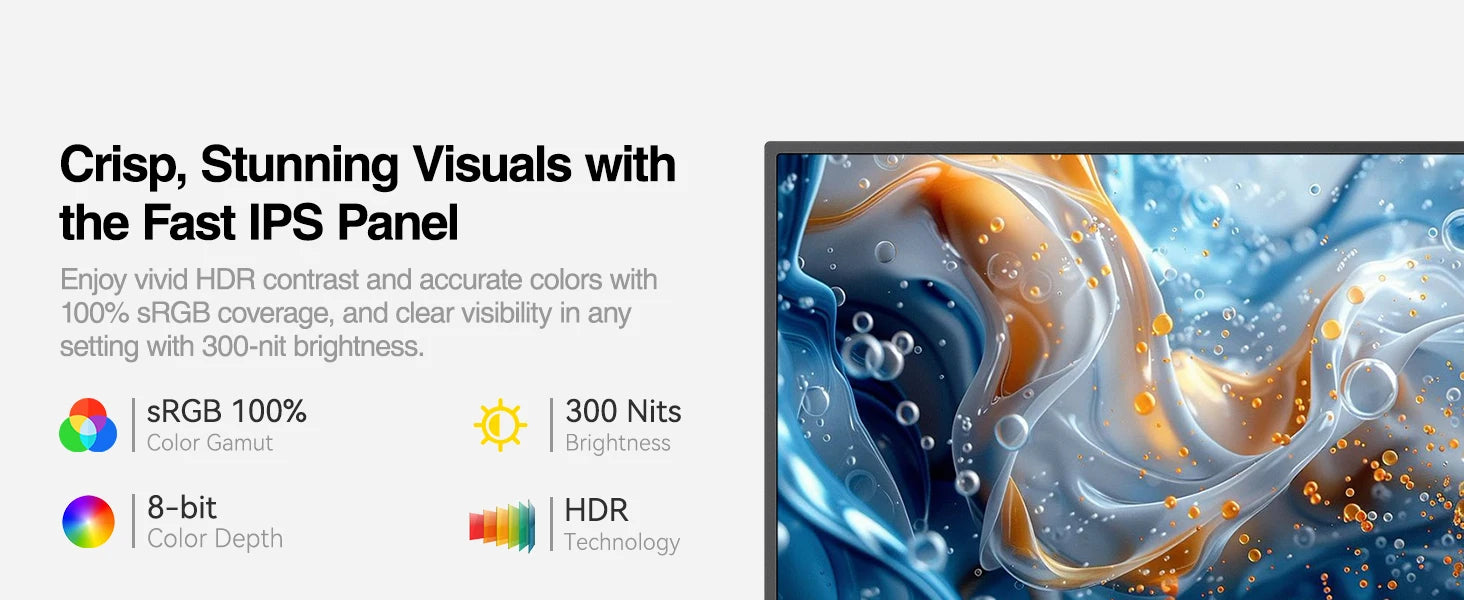Image resolution: width=1464 pixels, height=600 pixels.
Task: Select the Color Gamut caption
Action: pos(210,443)
